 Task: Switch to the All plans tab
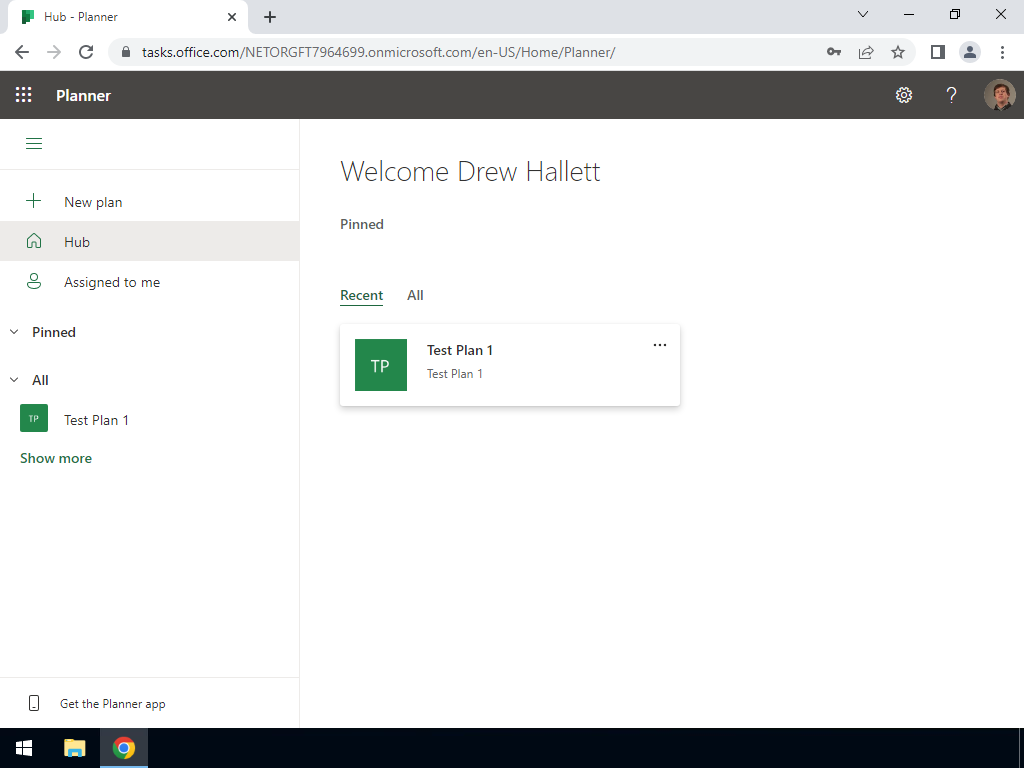tap(415, 295)
